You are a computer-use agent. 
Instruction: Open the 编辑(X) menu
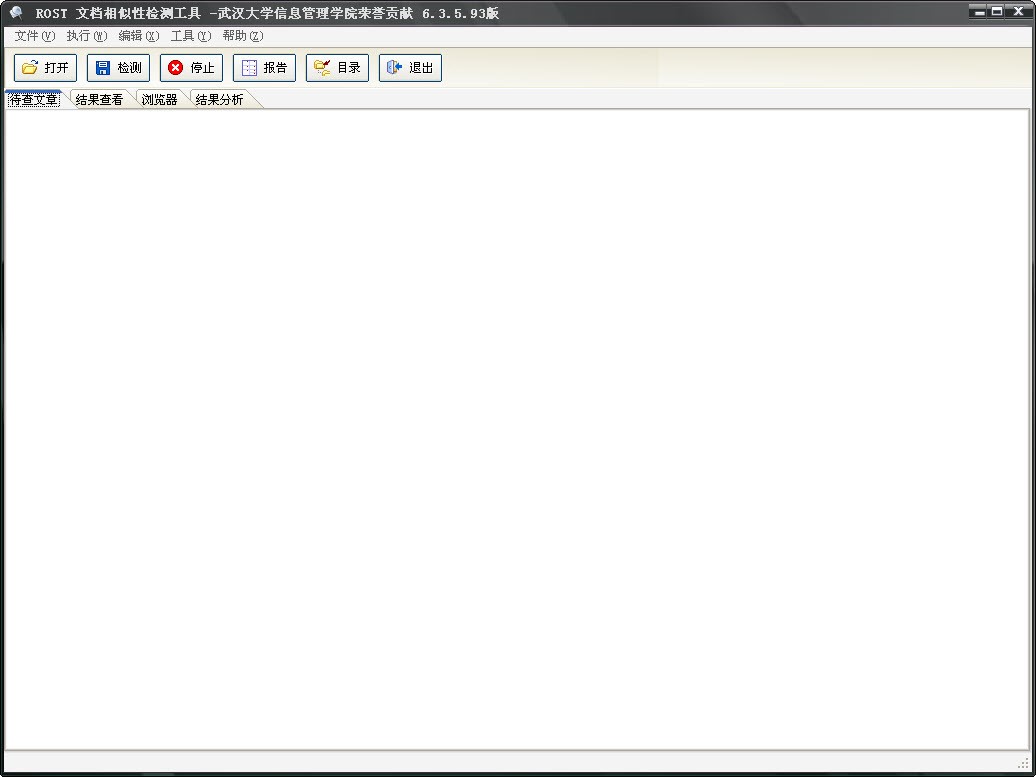[x=139, y=36]
